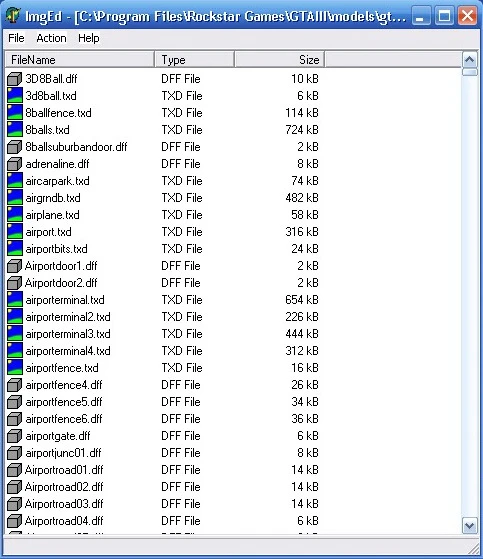Screen dimensions: 483x559
Task: Select the Airportroad04.dff file name
Action: pyautogui.click(x=64, y=521)
